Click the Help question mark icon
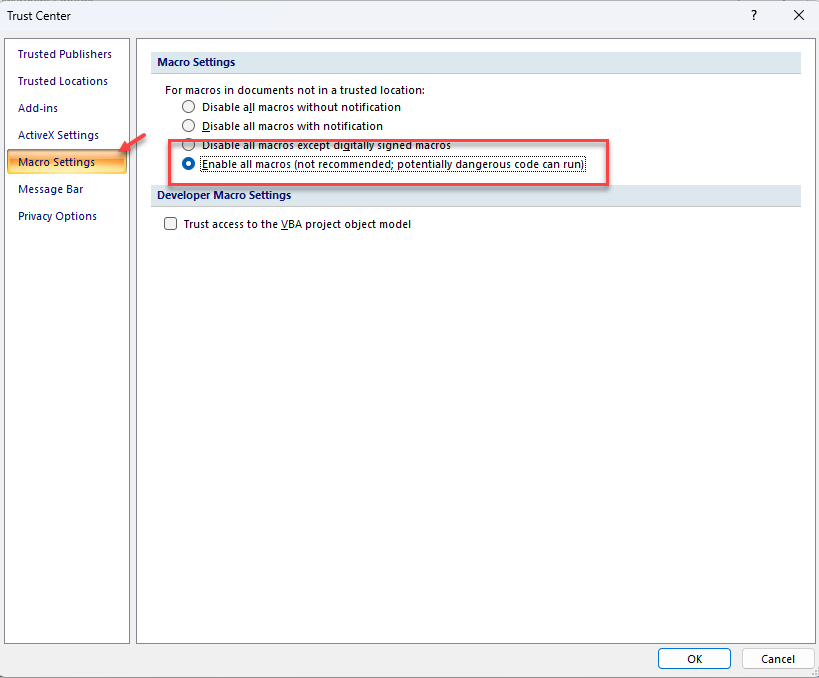 coord(753,15)
